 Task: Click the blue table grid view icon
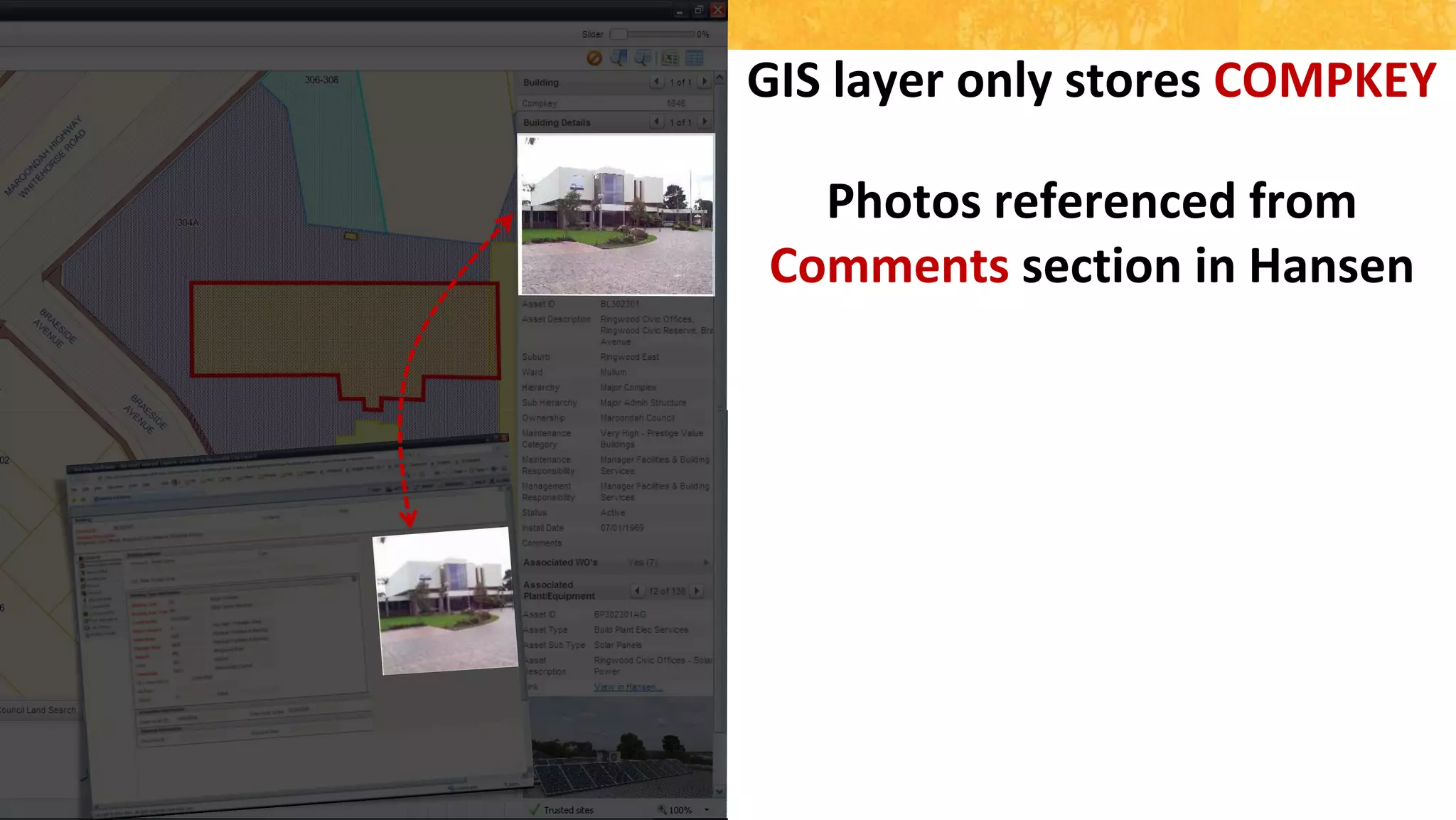695,58
